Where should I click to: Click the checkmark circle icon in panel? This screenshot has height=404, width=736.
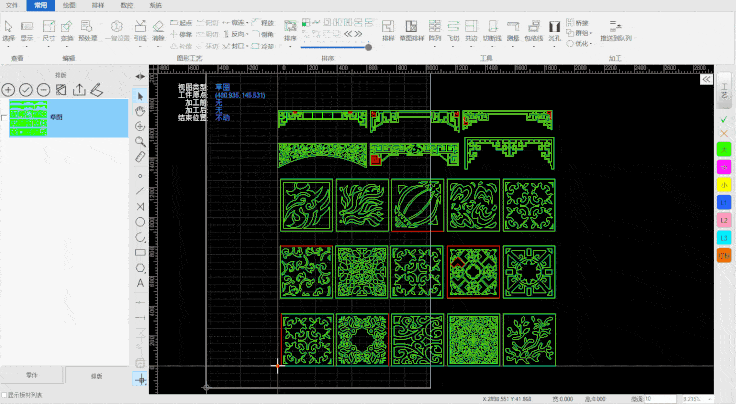[26, 90]
